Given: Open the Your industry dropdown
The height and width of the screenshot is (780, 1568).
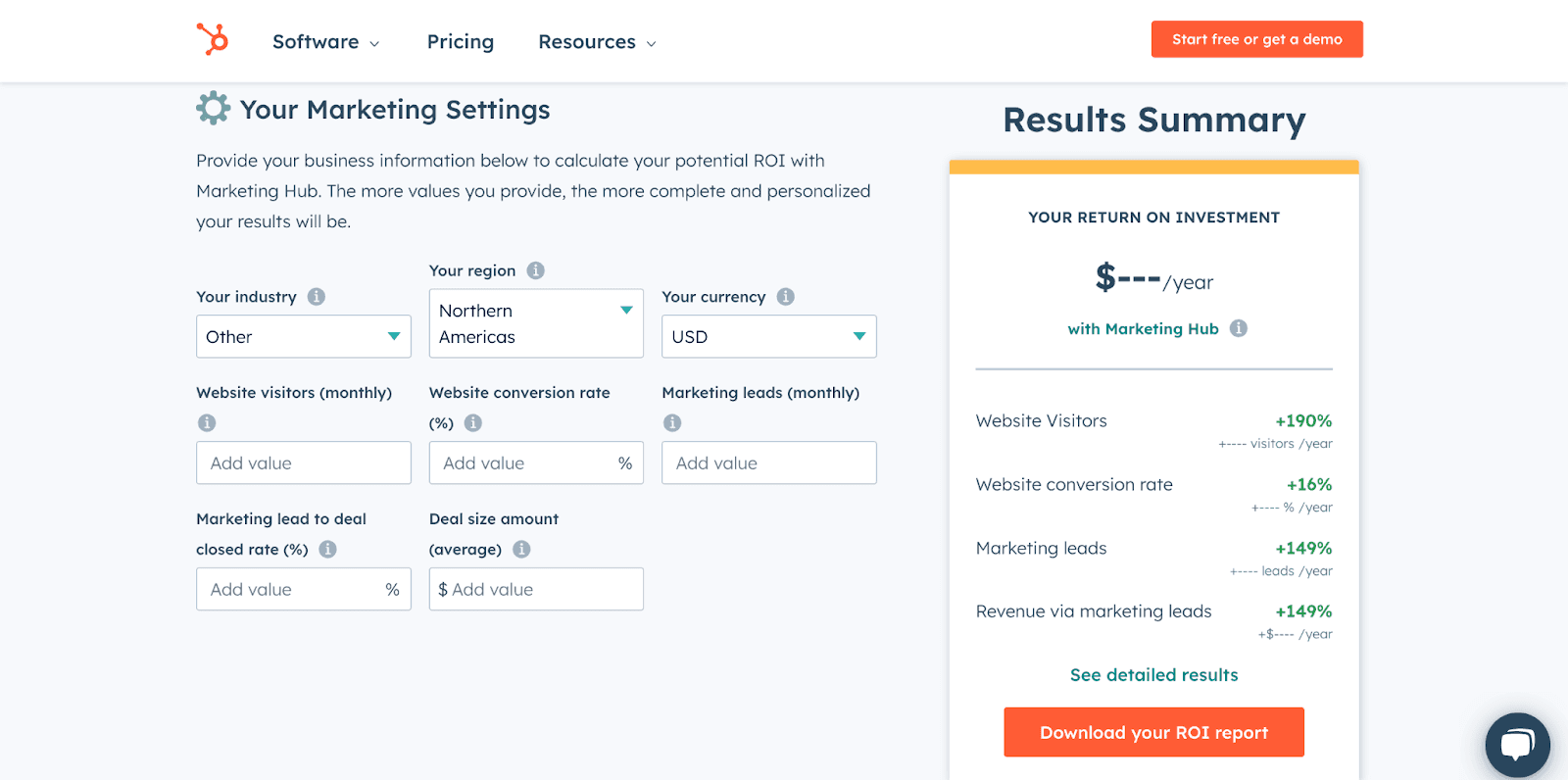Looking at the screenshot, I should tap(303, 336).
